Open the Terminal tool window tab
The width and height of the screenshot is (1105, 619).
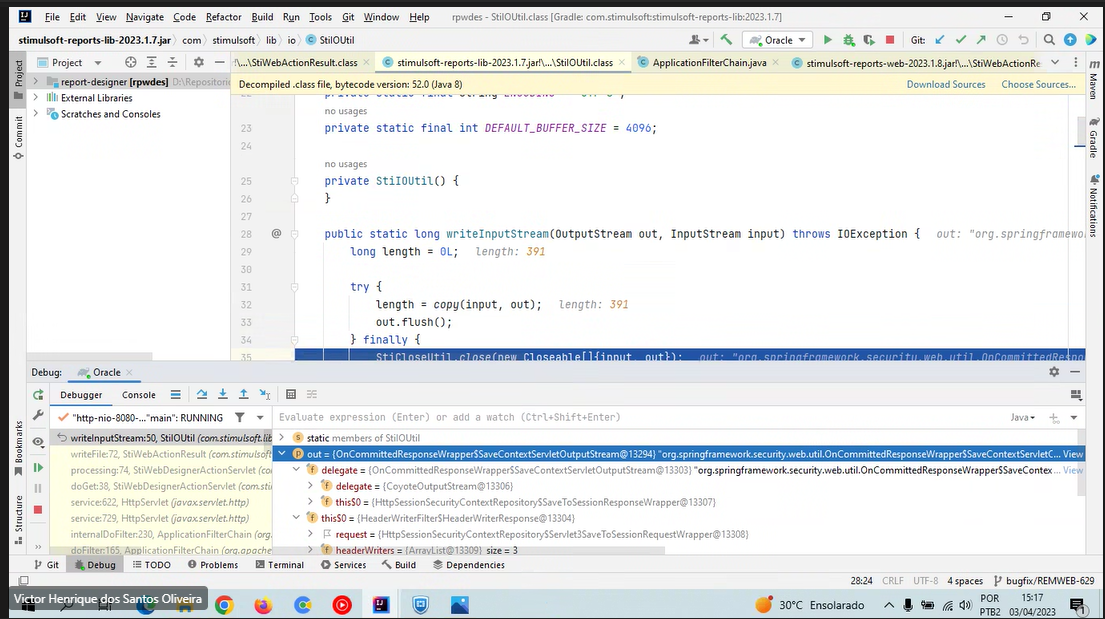click(x=280, y=565)
